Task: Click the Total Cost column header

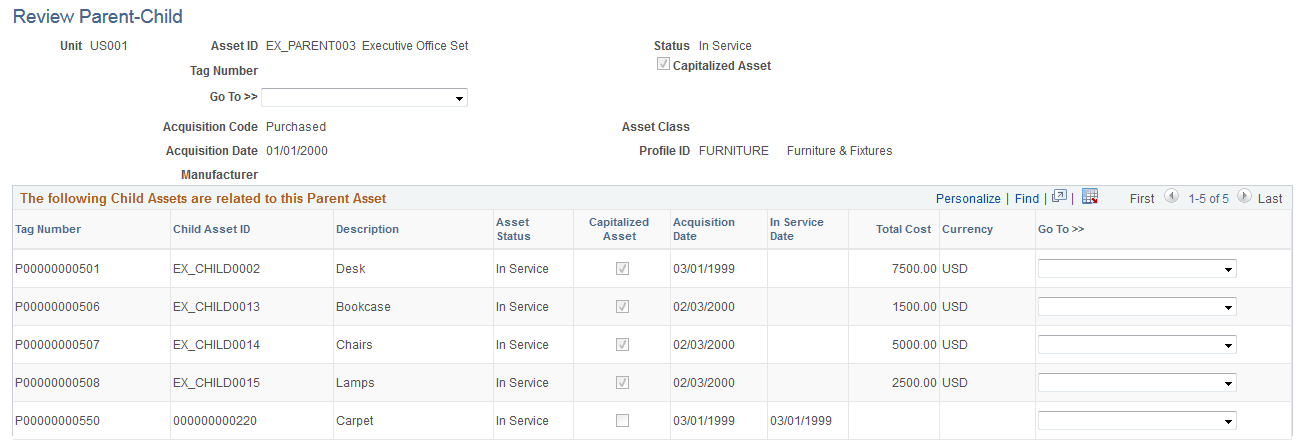Action: (903, 229)
